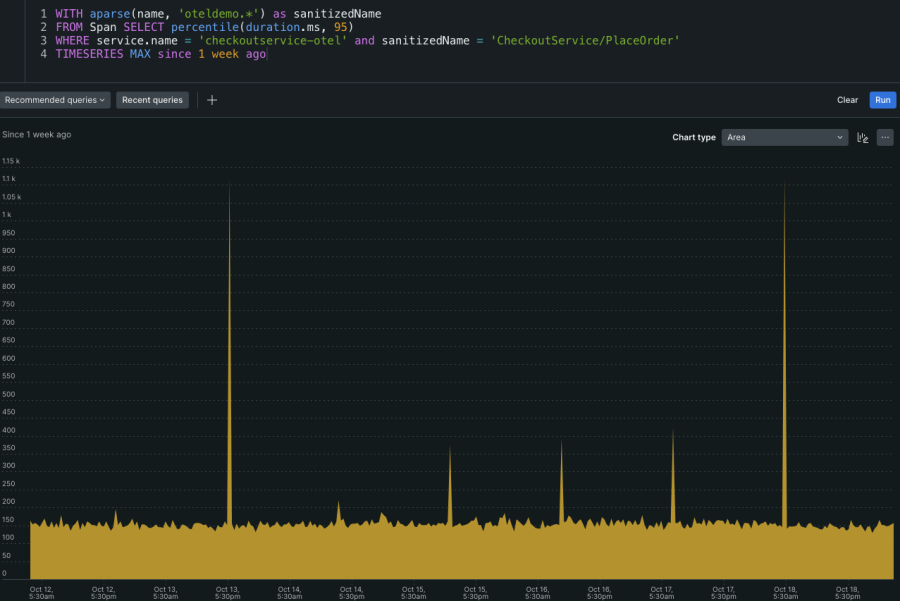Open the Chart type Area dropdown

[784, 138]
